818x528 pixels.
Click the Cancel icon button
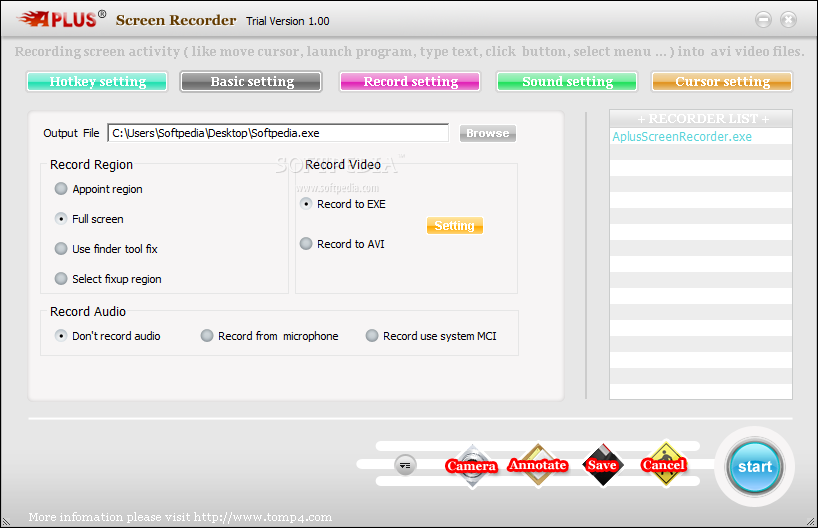(x=664, y=464)
